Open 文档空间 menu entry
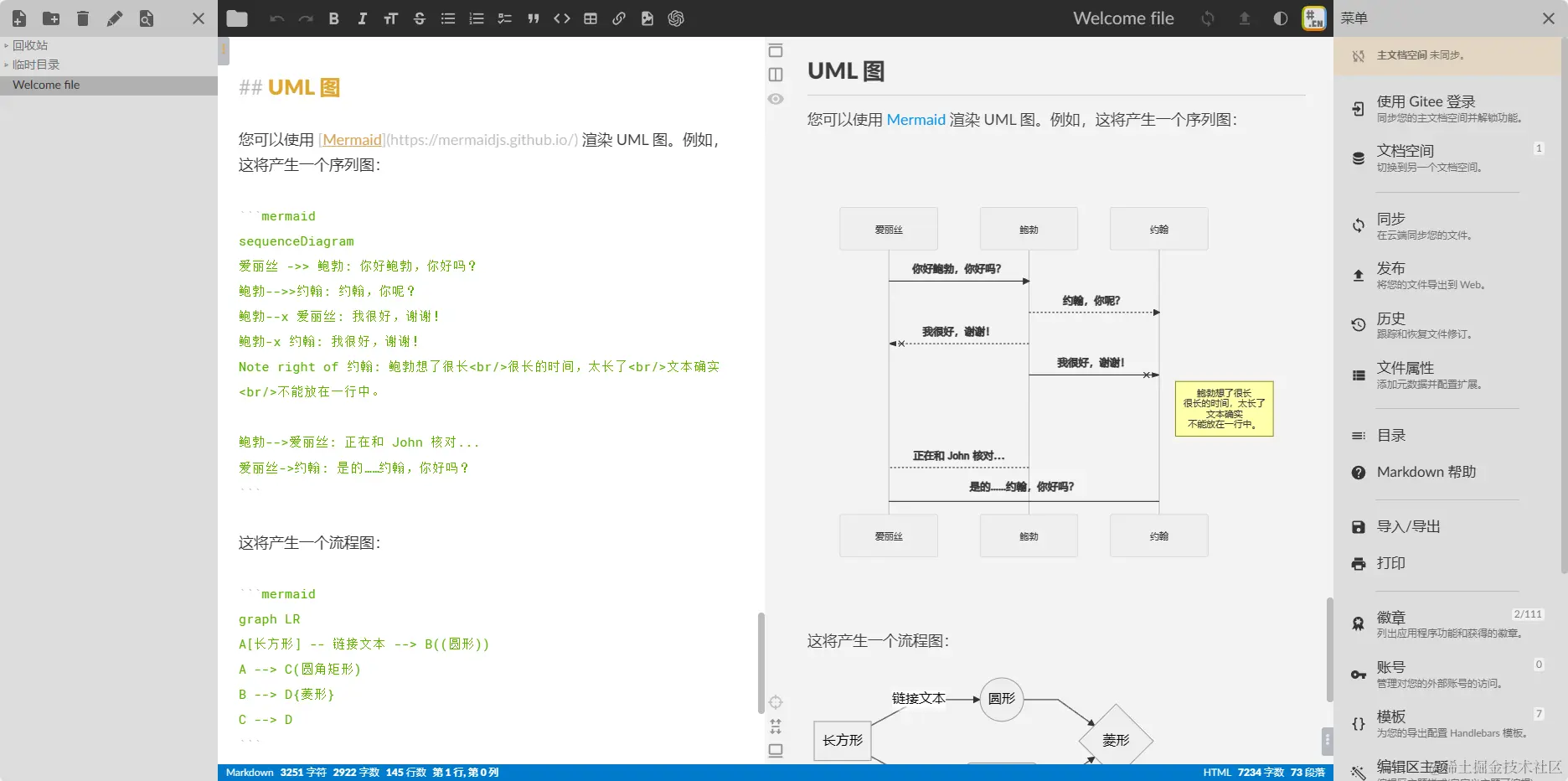Screen dimensions: 1568x781 1447,158
